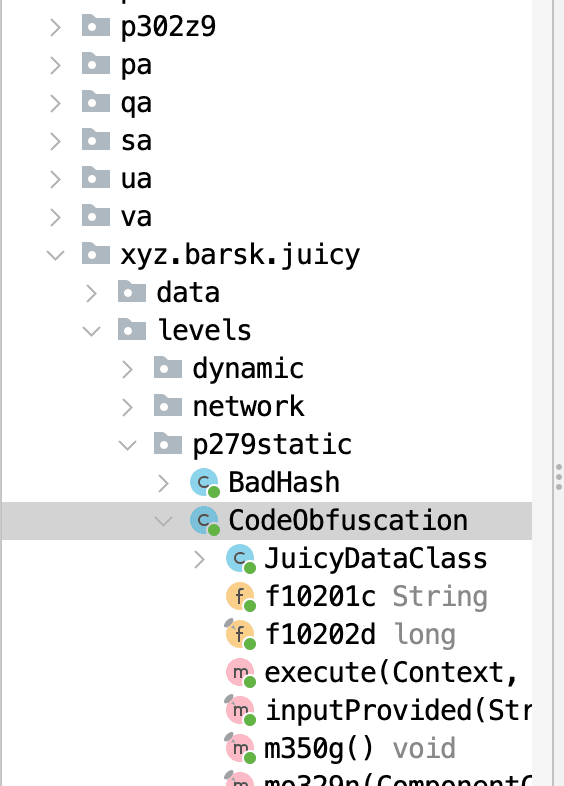This screenshot has height=786, width=564.
Task: Click the f10201c field icon
Action: pos(241,597)
